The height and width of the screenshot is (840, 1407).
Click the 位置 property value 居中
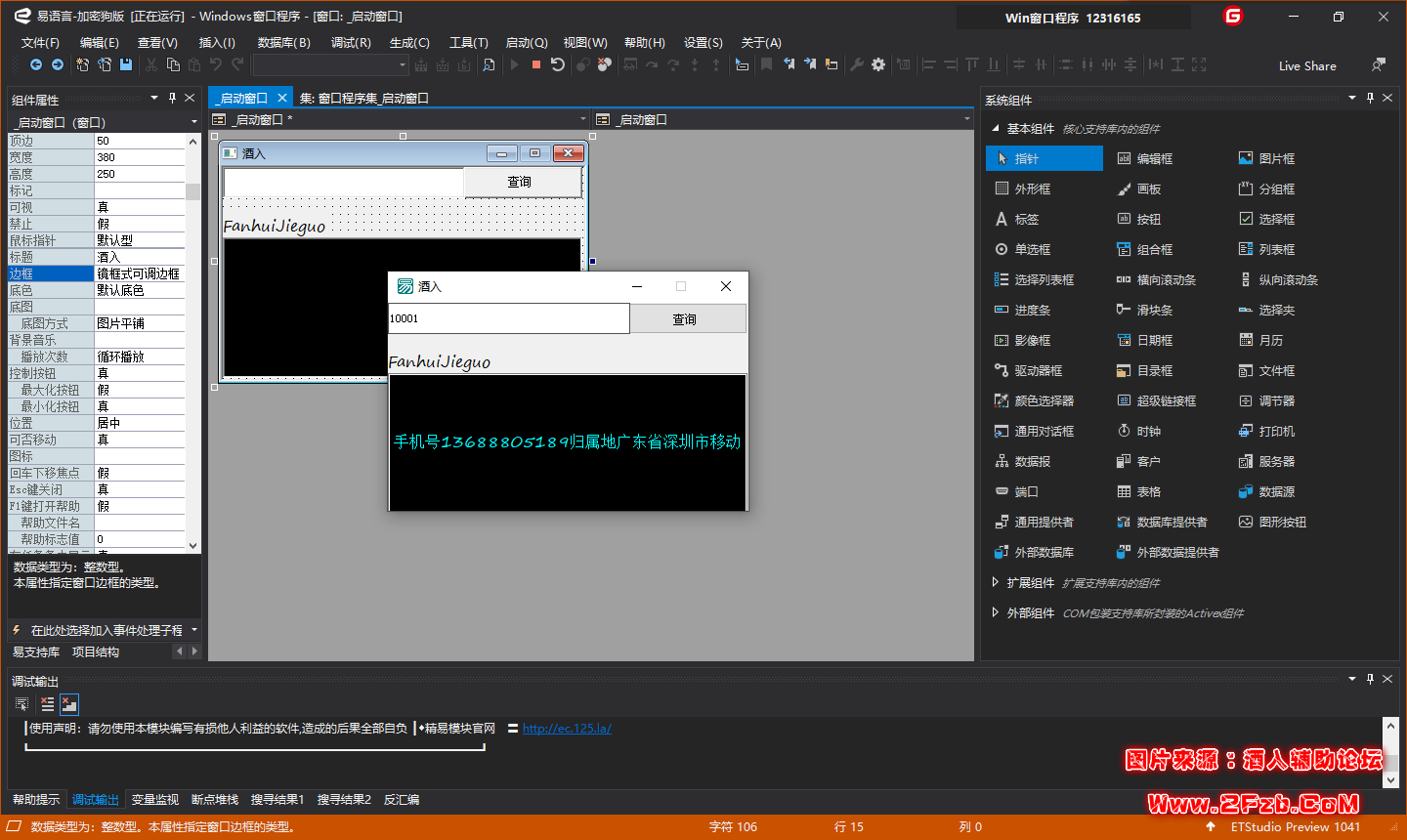point(140,423)
